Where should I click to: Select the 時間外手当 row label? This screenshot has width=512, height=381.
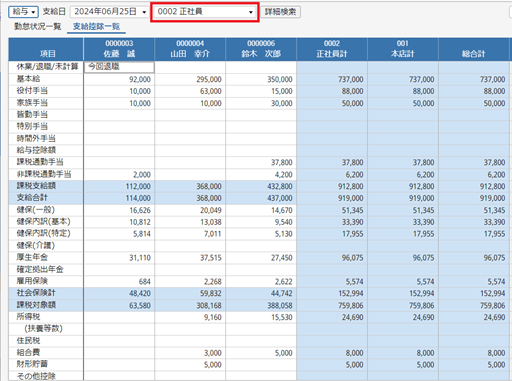(36, 138)
